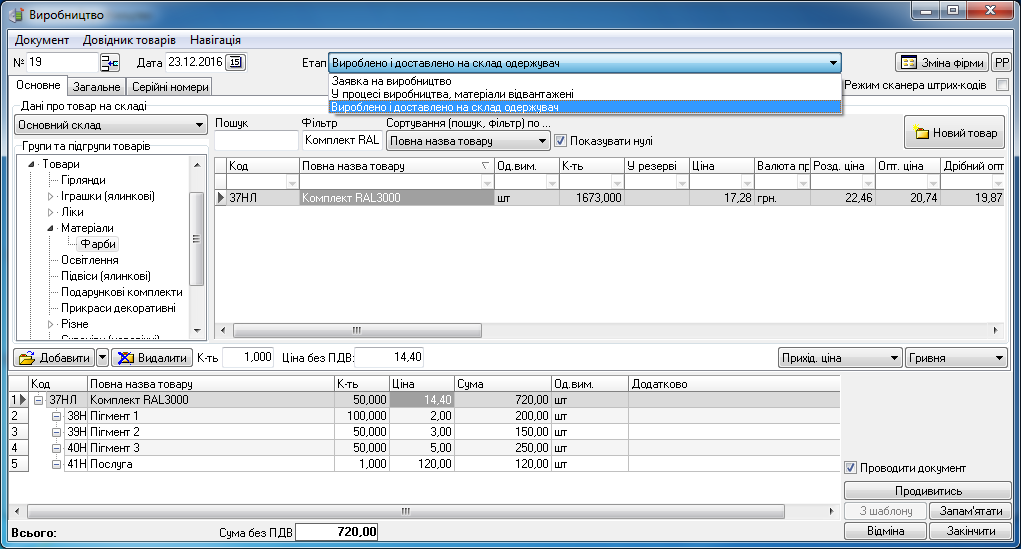Select 'Заявка на виробництво' from the stage list

391,81
